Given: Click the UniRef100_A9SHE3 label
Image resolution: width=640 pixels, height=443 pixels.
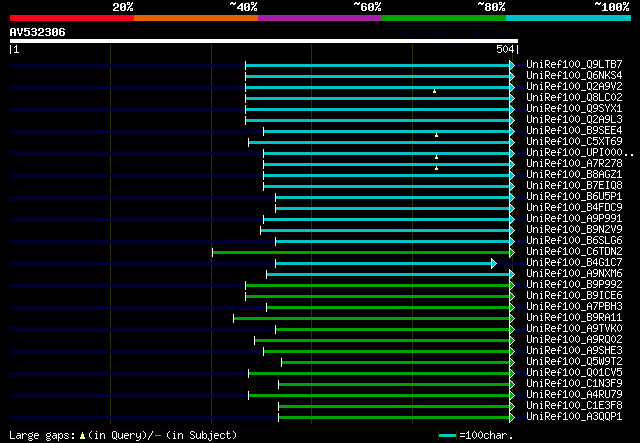Looking at the screenshot, I should (574, 351).
